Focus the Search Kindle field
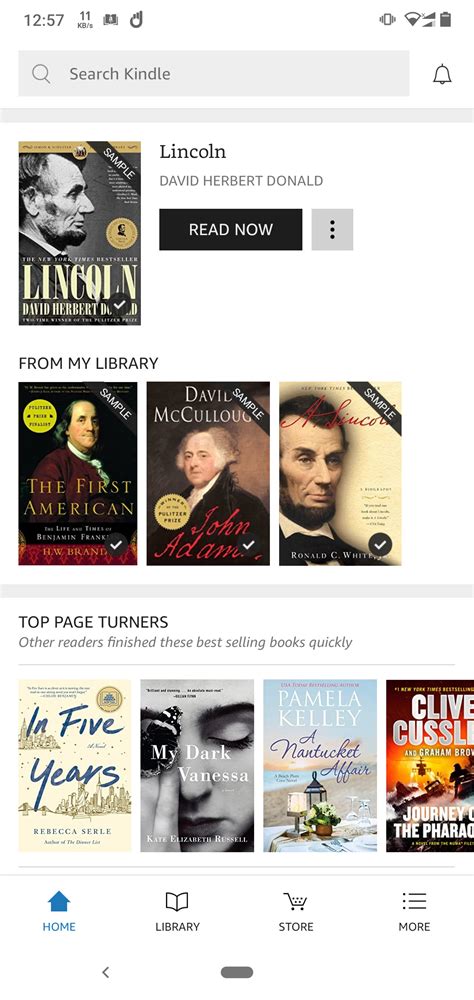Image resolution: width=474 pixels, height=1000 pixels. (x=214, y=74)
